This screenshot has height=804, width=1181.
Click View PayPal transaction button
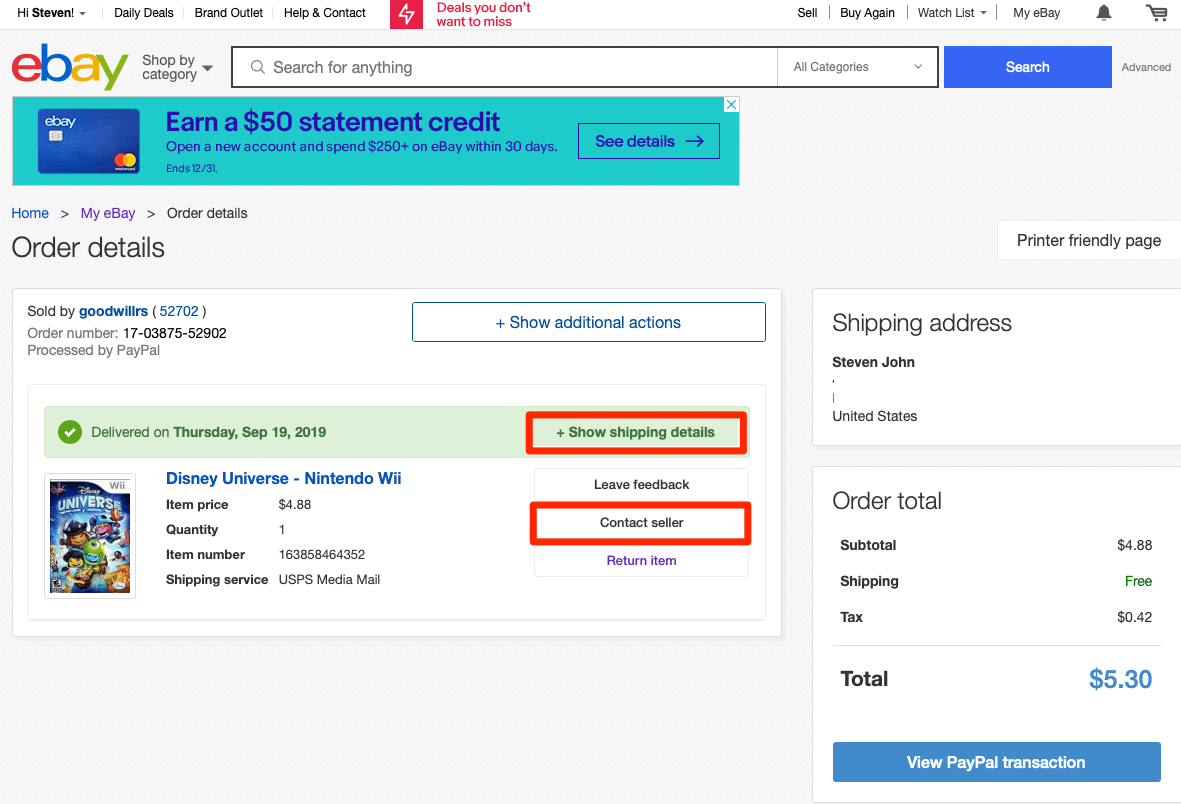[x=996, y=762]
